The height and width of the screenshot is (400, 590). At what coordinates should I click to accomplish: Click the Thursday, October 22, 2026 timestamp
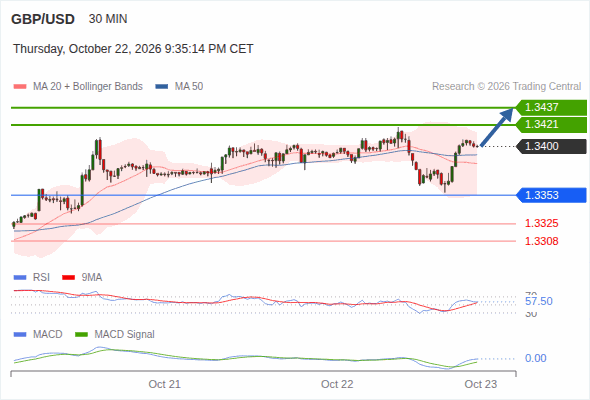[133, 49]
